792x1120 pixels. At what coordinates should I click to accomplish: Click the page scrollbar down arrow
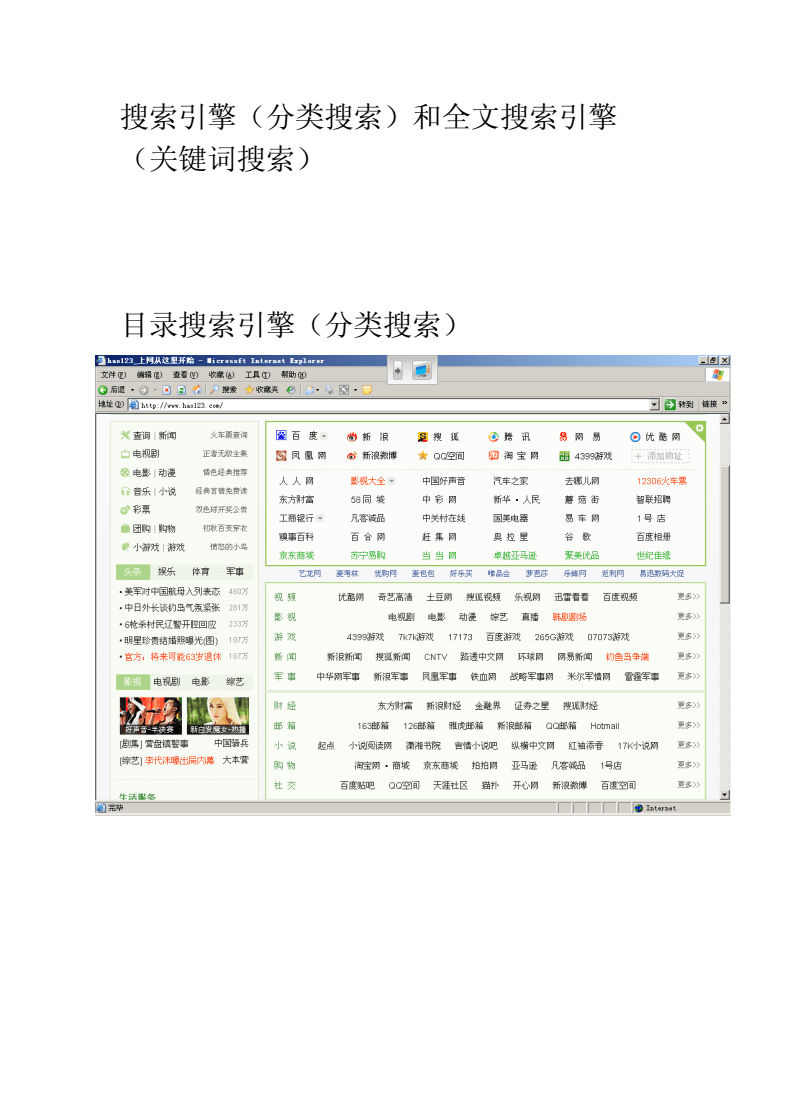725,794
